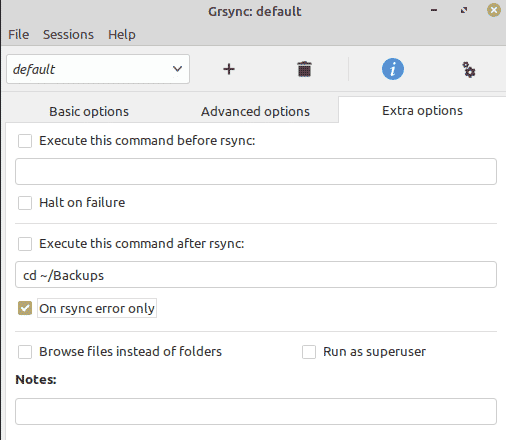Screen dimensions: 506x440
Task: Uncheck On rsync error only
Action: pyautogui.click(x=25, y=308)
